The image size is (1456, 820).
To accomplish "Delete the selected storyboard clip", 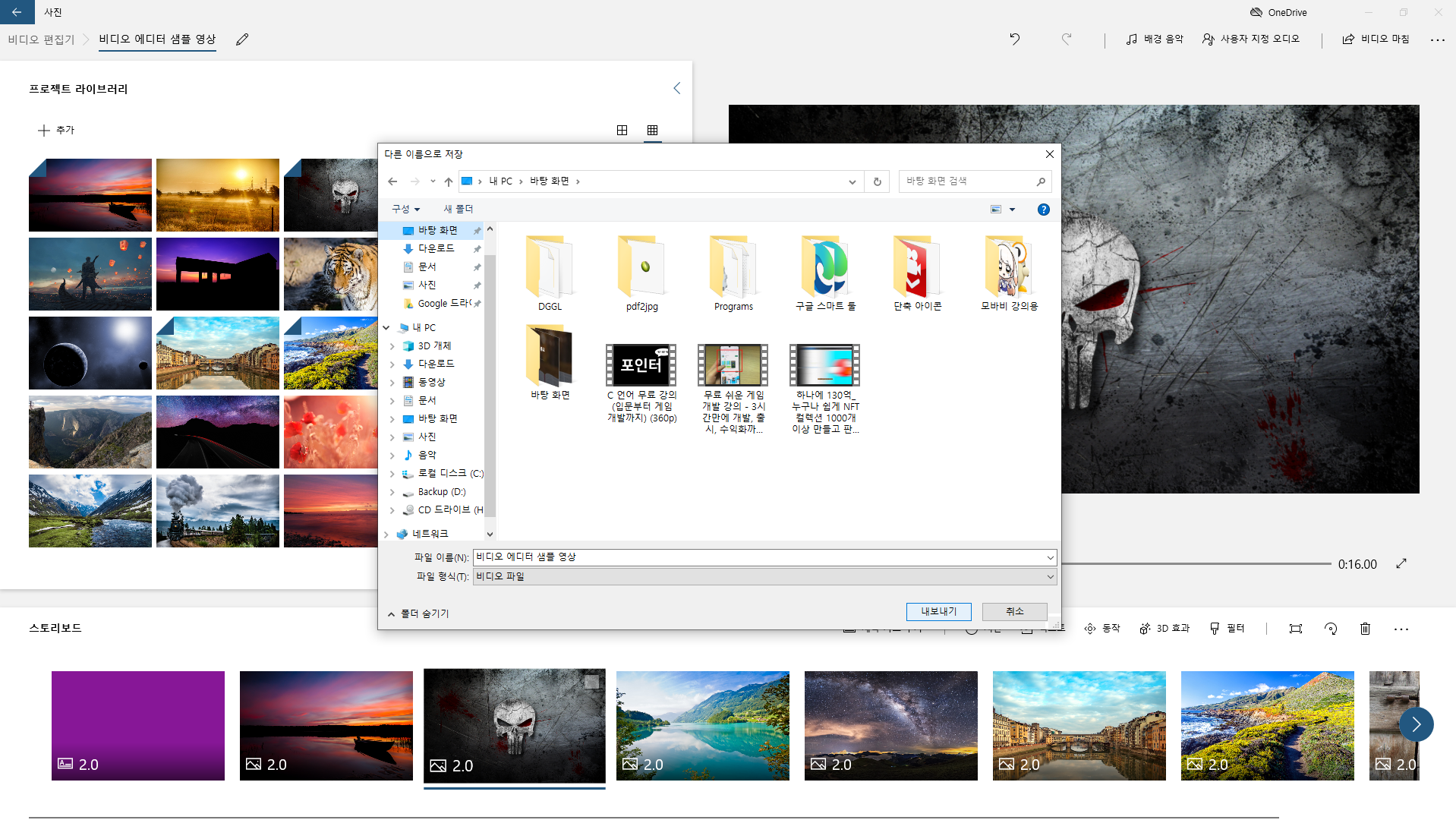I will [1365, 629].
